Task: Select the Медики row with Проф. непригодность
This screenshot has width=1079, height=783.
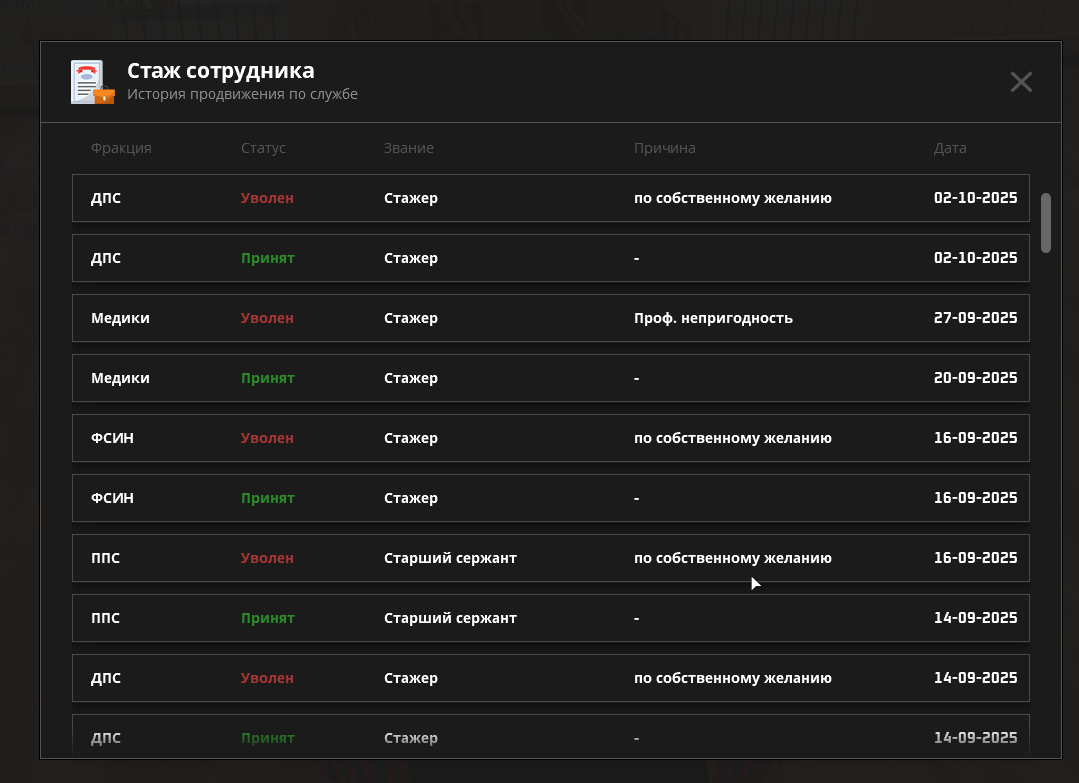Action: point(550,318)
